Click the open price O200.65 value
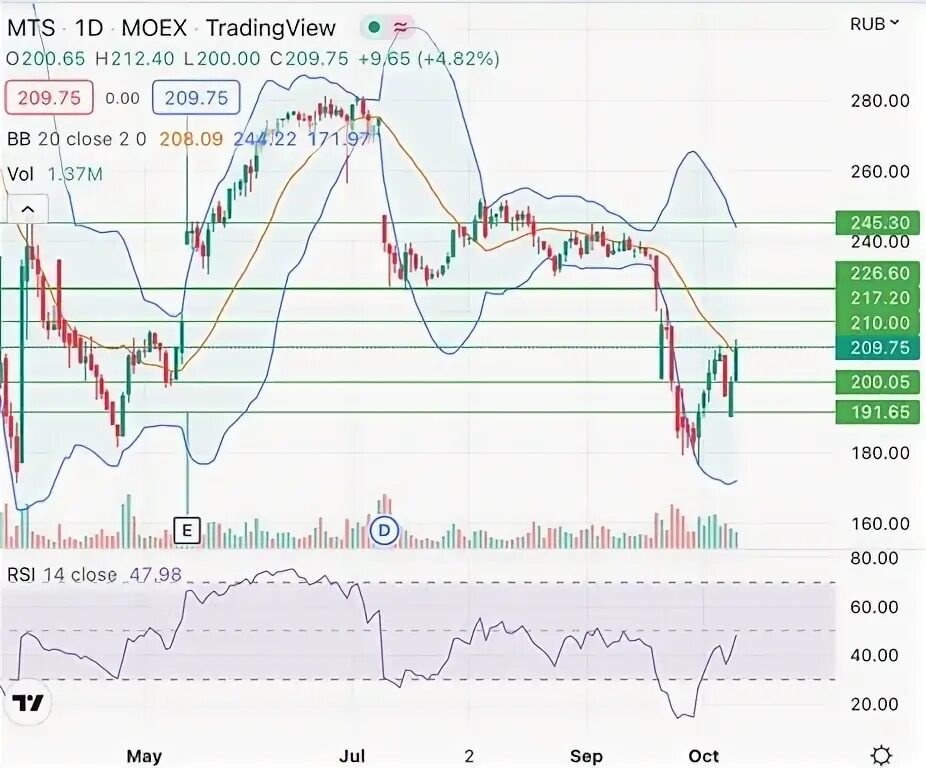The height and width of the screenshot is (768, 926). coord(46,59)
